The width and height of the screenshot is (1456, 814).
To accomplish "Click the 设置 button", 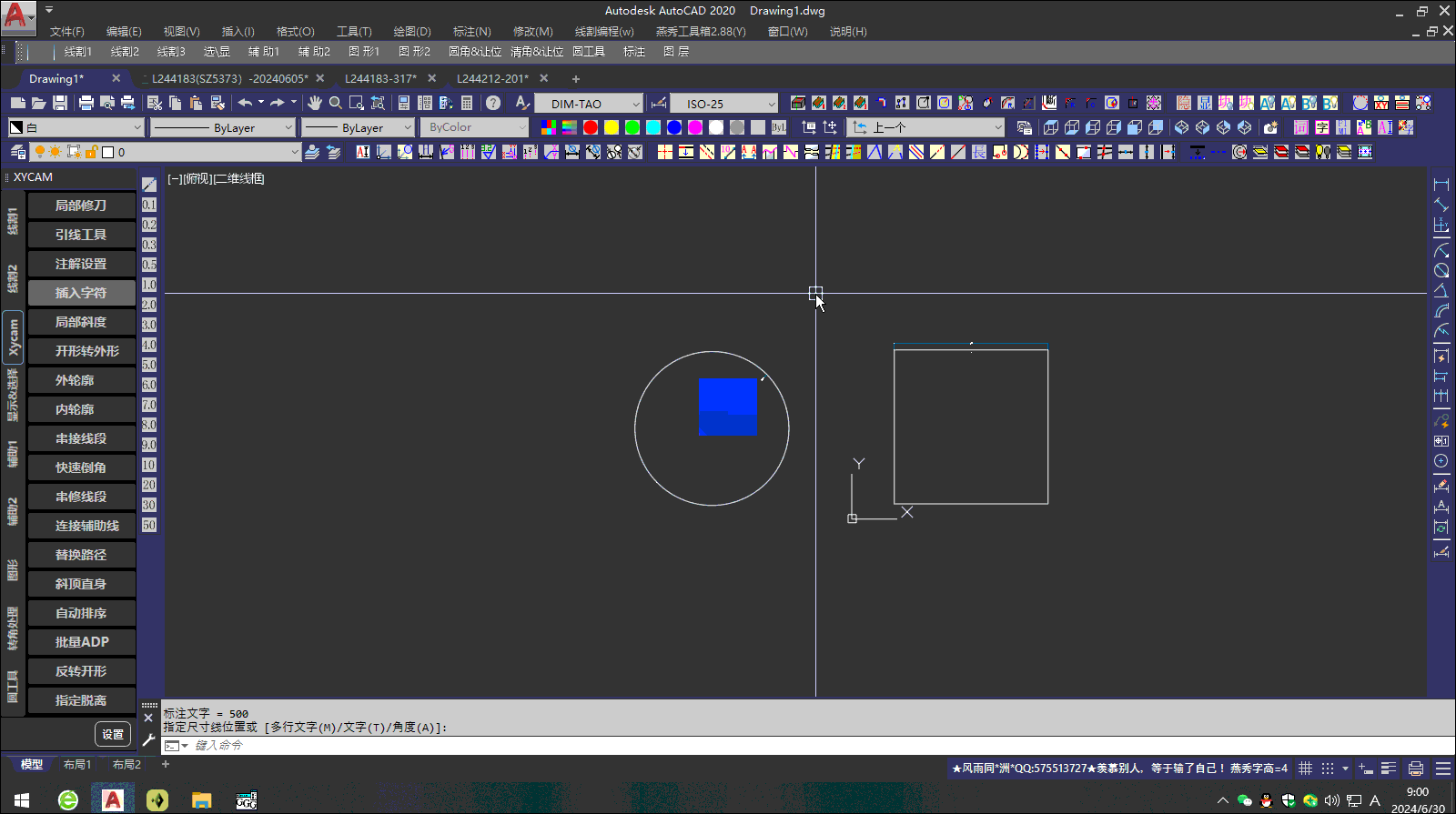I will (x=113, y=734).
